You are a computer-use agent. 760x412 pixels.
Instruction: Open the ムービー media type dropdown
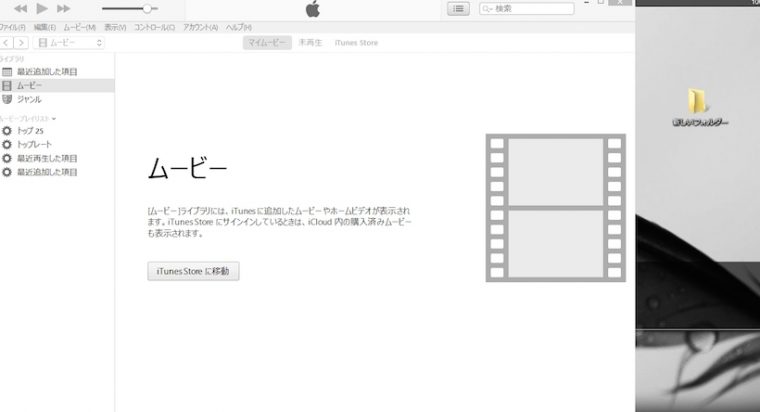(x=69, y=43)
